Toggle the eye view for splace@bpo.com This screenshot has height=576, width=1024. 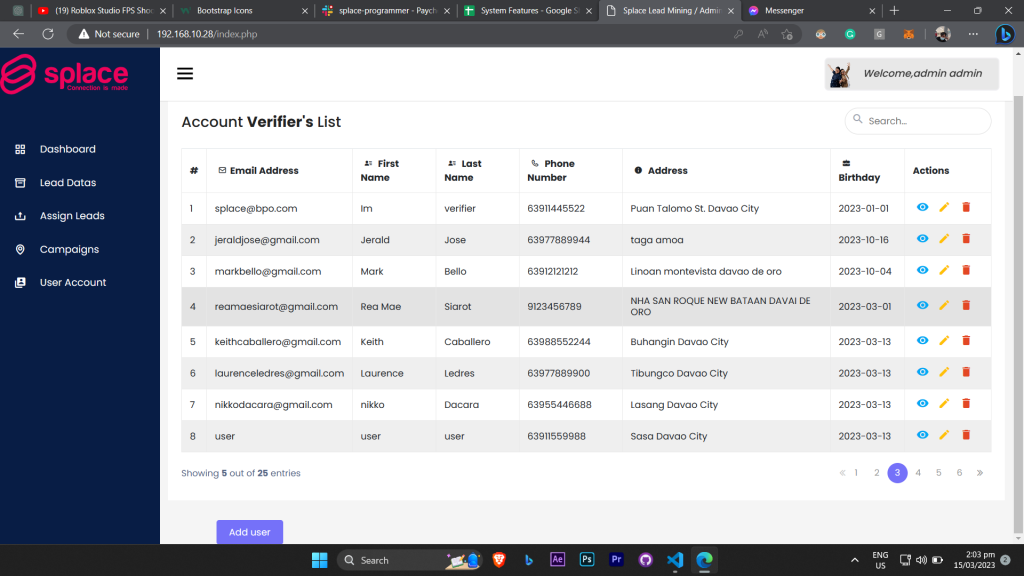pyautogui.click(x=922, y=208)
